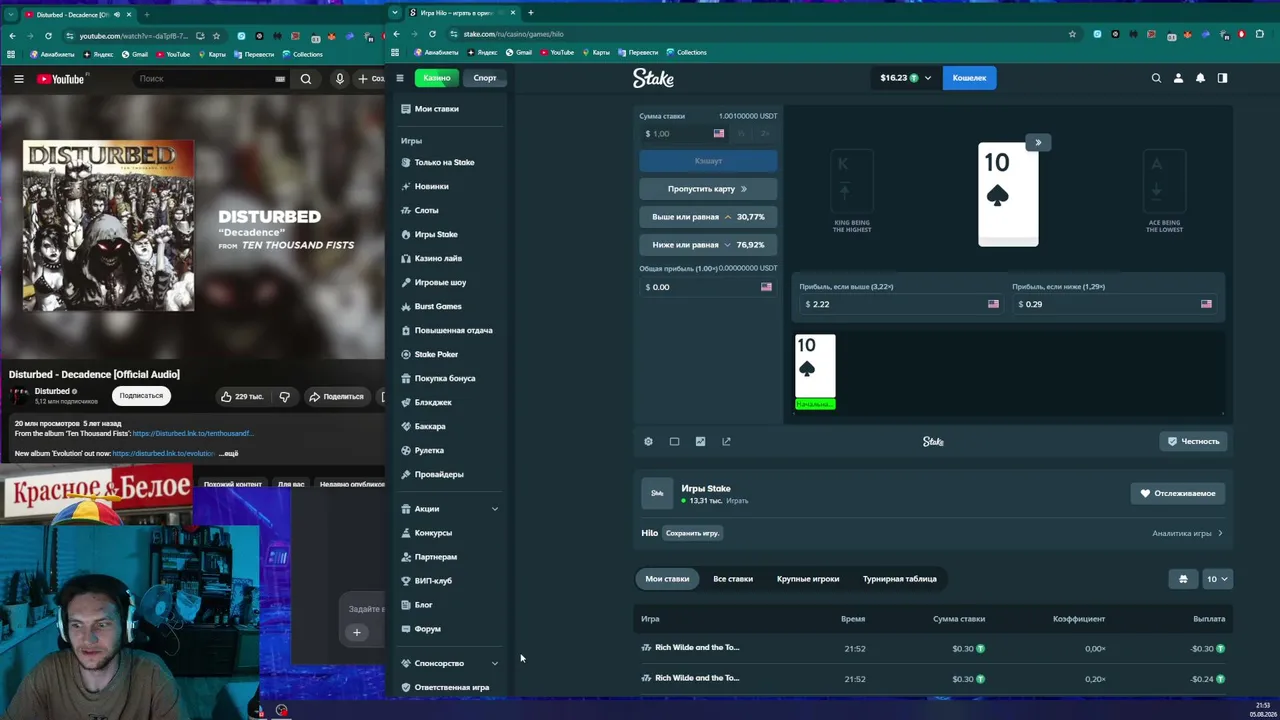
Task: Toggle the Stake right sidebar panel icon
Action: [x=1222, y=78]
